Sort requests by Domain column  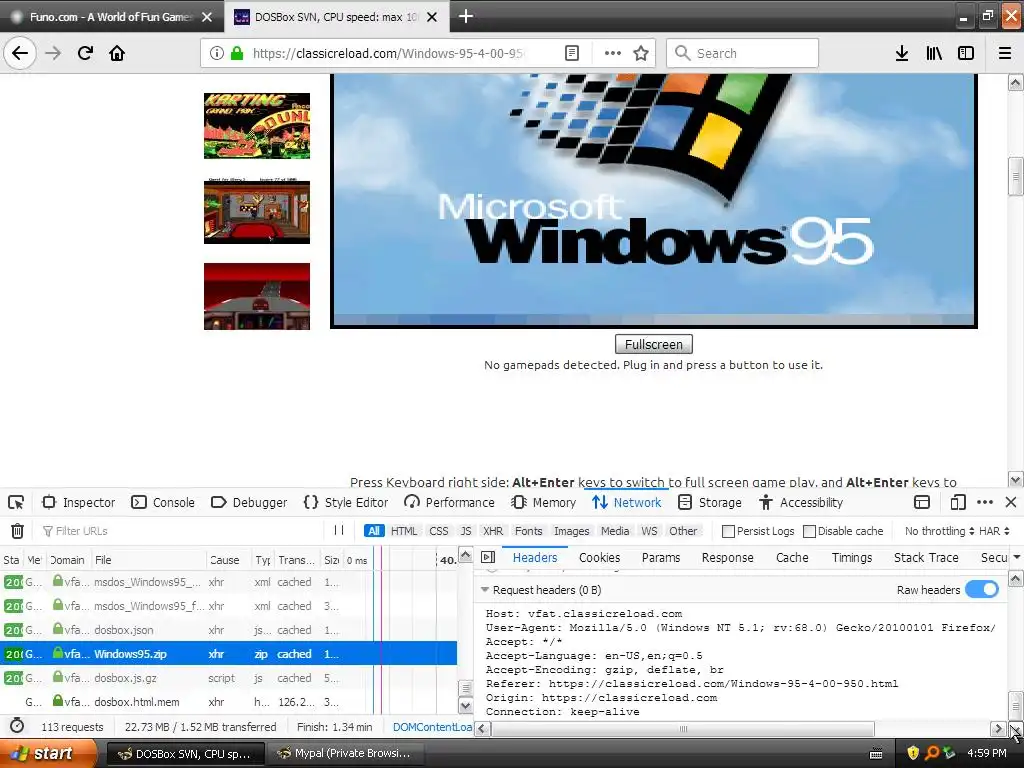(68, 560)
